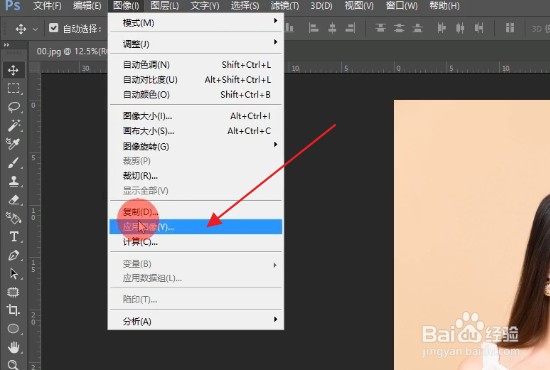Choose 应用图像(Y)... menu item
550x370 pixels.
pos(196,227)
